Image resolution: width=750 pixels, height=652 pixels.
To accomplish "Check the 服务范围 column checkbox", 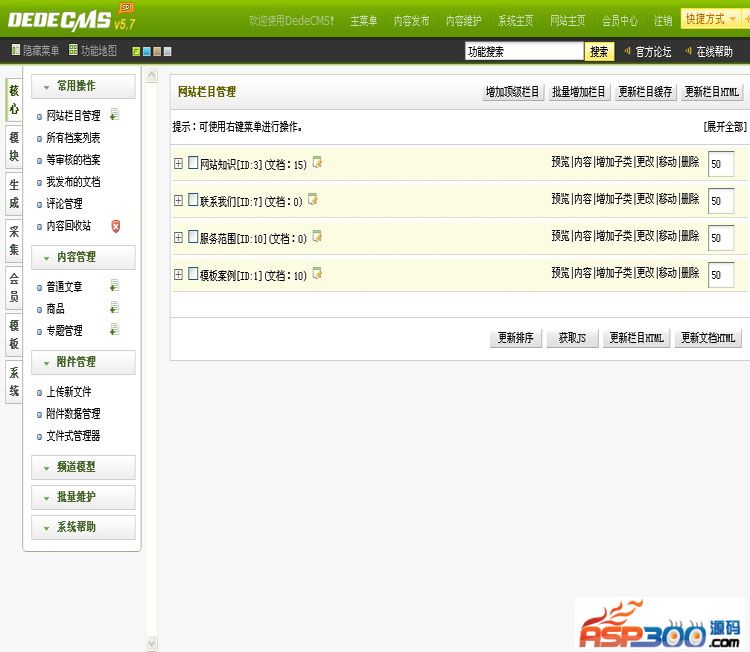I will tap(193, 236).
